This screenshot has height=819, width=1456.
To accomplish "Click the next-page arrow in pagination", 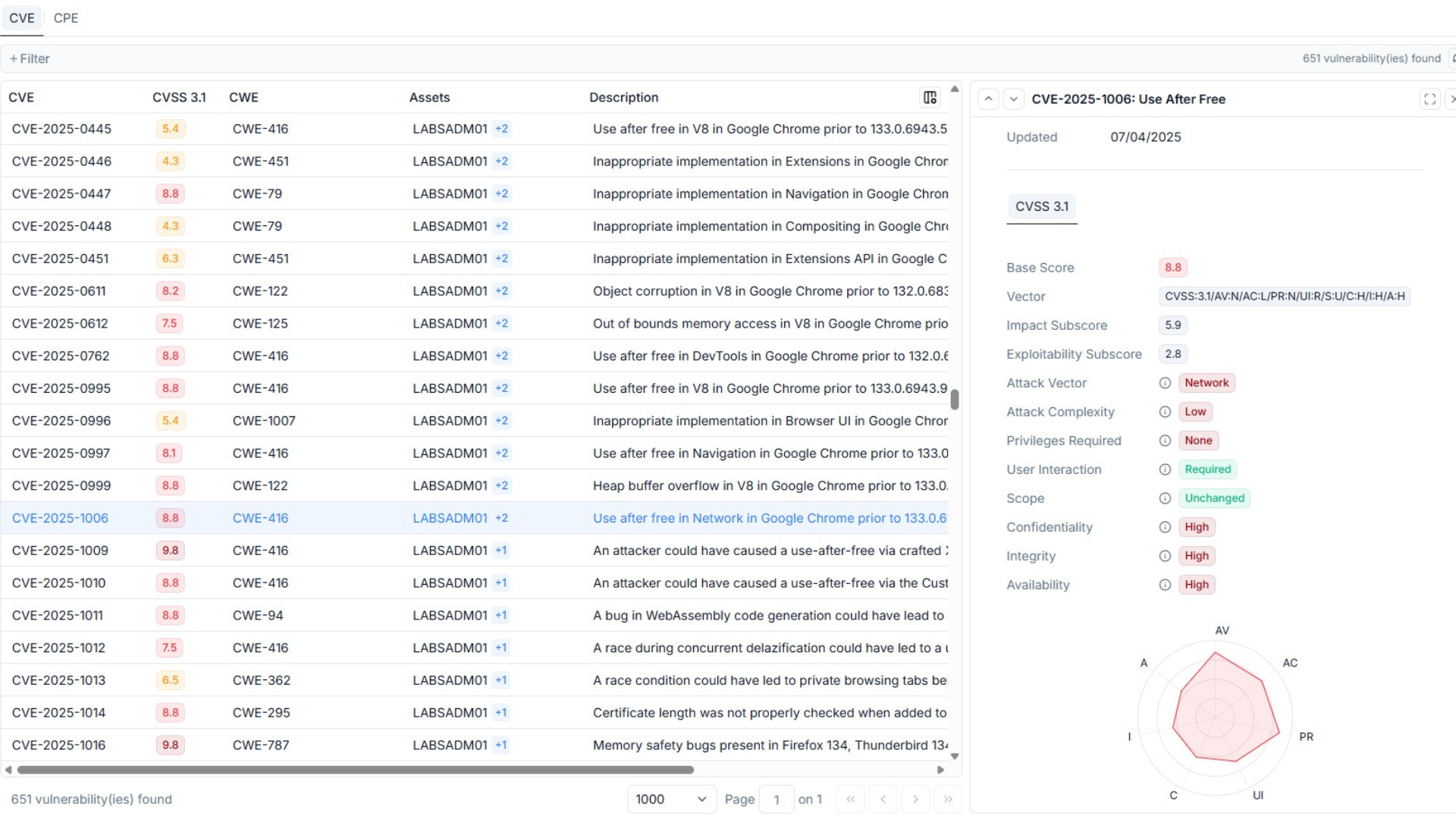I will pyautogui.click(x=916, y=799).
